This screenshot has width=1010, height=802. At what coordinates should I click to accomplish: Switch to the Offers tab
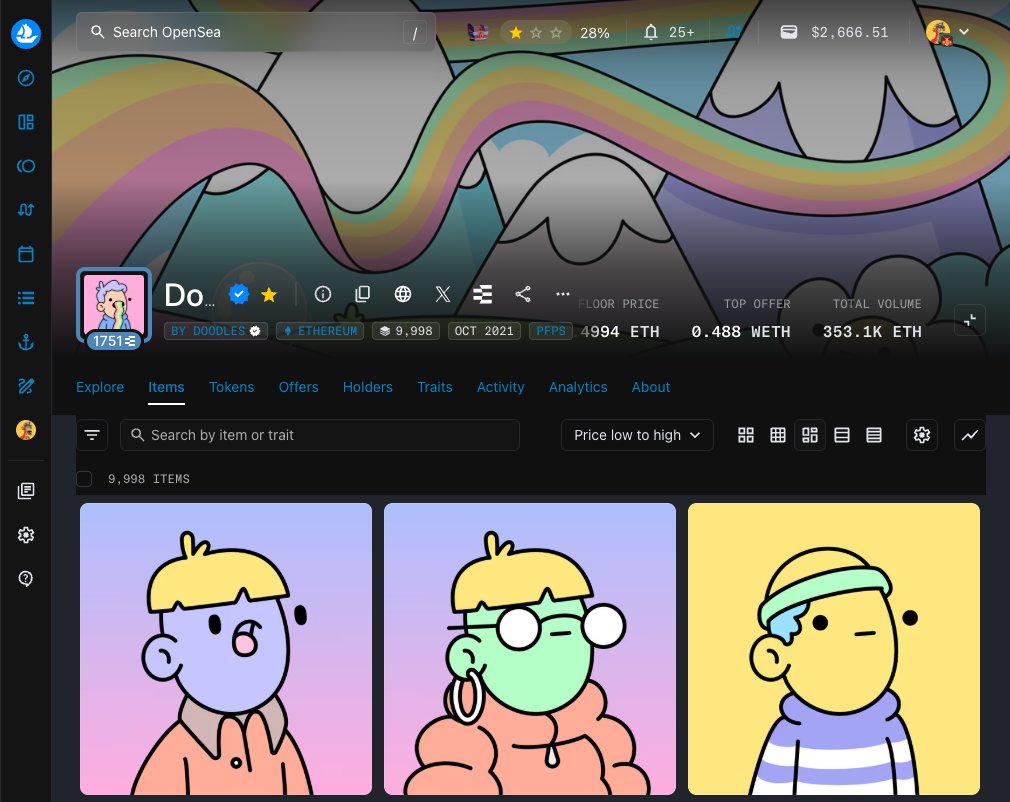298,387
